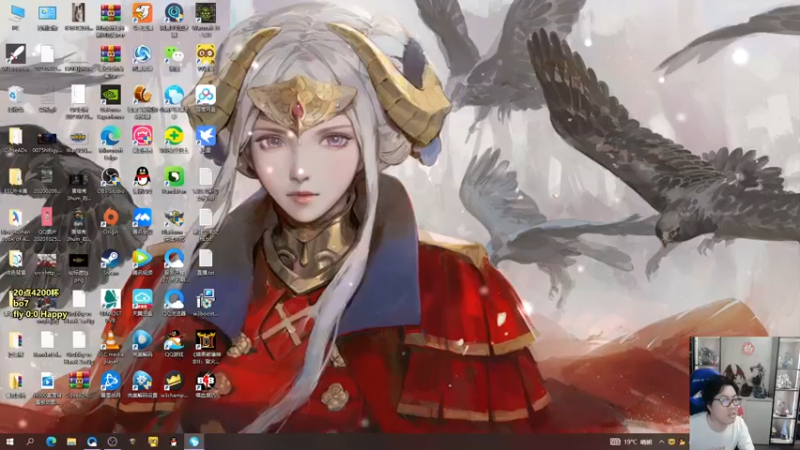Open the Recycle Bin on desktop

pyautogui.click(x=15, y=95)
